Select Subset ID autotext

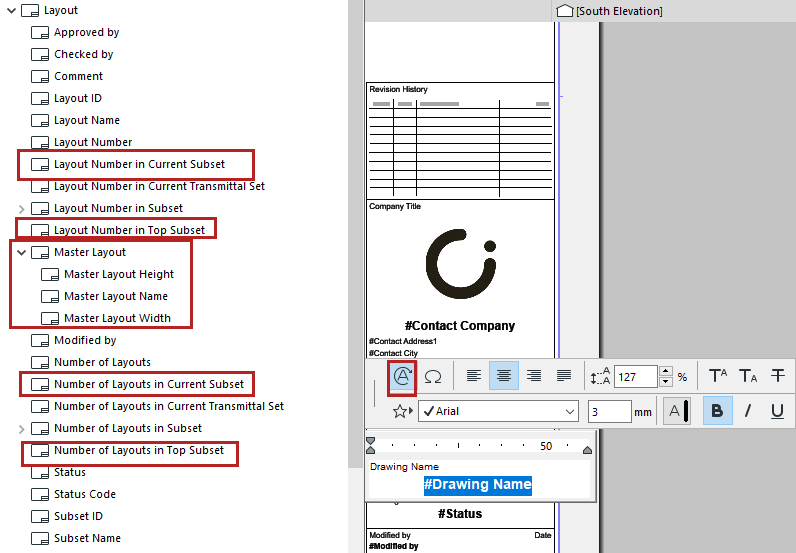click(78, 516)
